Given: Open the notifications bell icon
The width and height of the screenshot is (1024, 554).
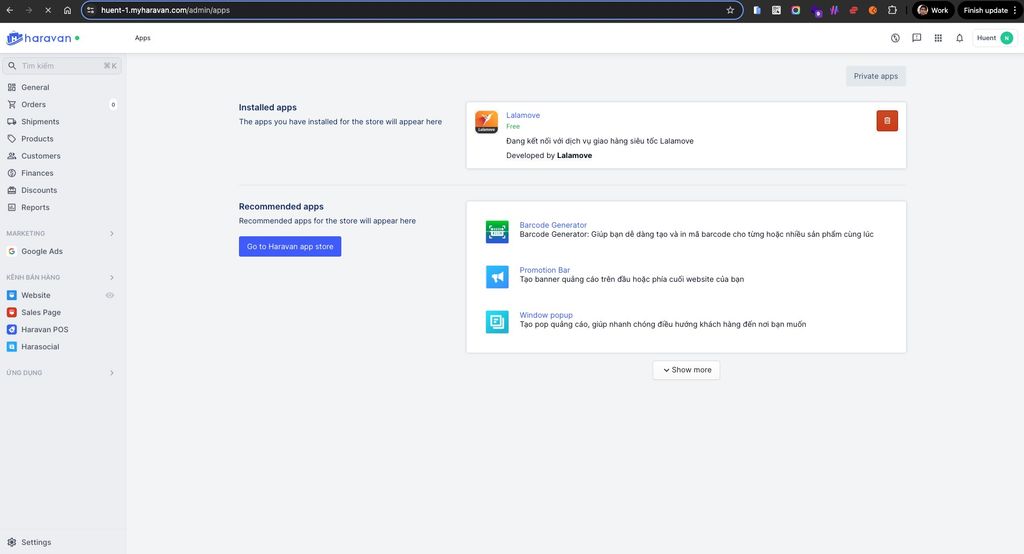Looking at the screenshot, I should pos(959,38).
